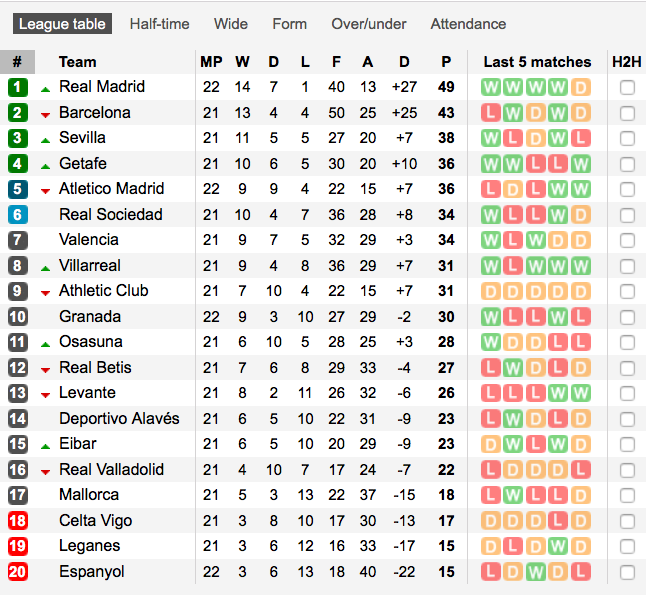Tick the H2H checkbox for Espanyol
This screenshot has width=650, height=595.
627,573
